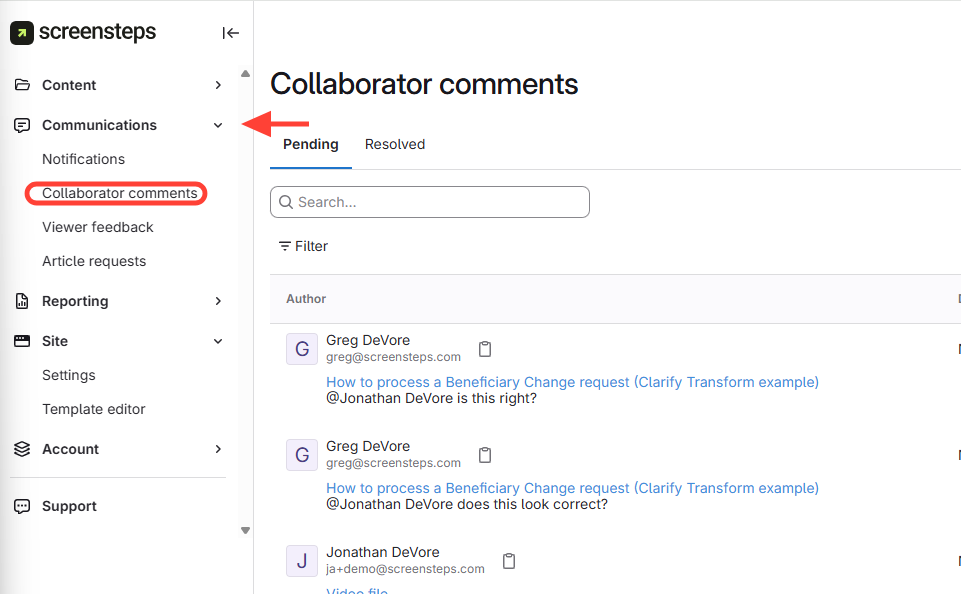
Task: Open first Beneficiary Change request article link
Action: [572, 382]
